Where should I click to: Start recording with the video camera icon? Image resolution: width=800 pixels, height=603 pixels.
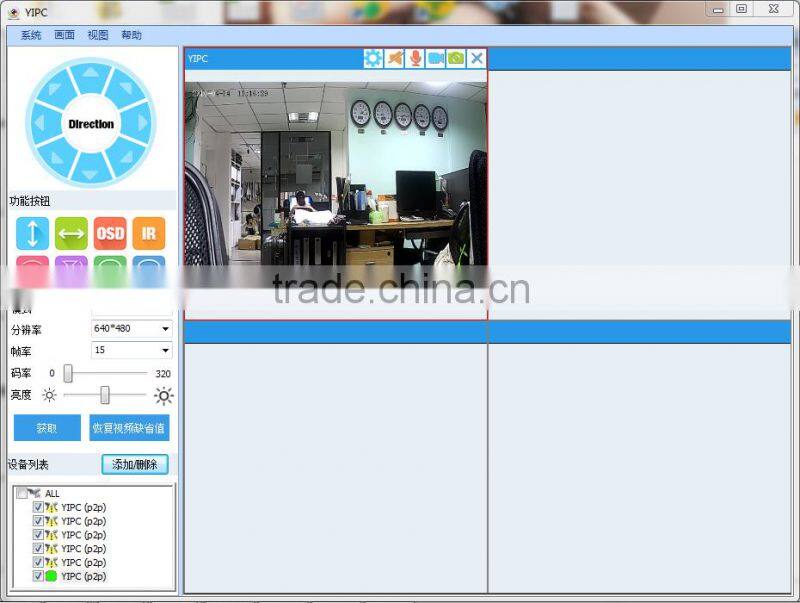(436, 58)
